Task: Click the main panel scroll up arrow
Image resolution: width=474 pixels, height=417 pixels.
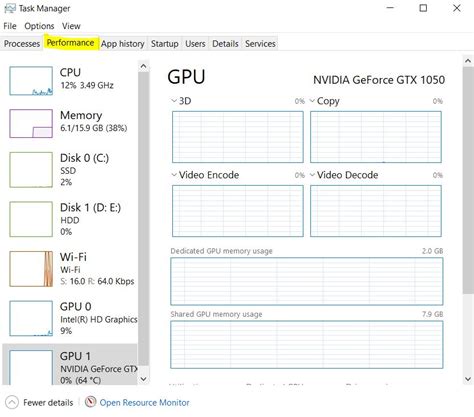Action: point(468,61)
